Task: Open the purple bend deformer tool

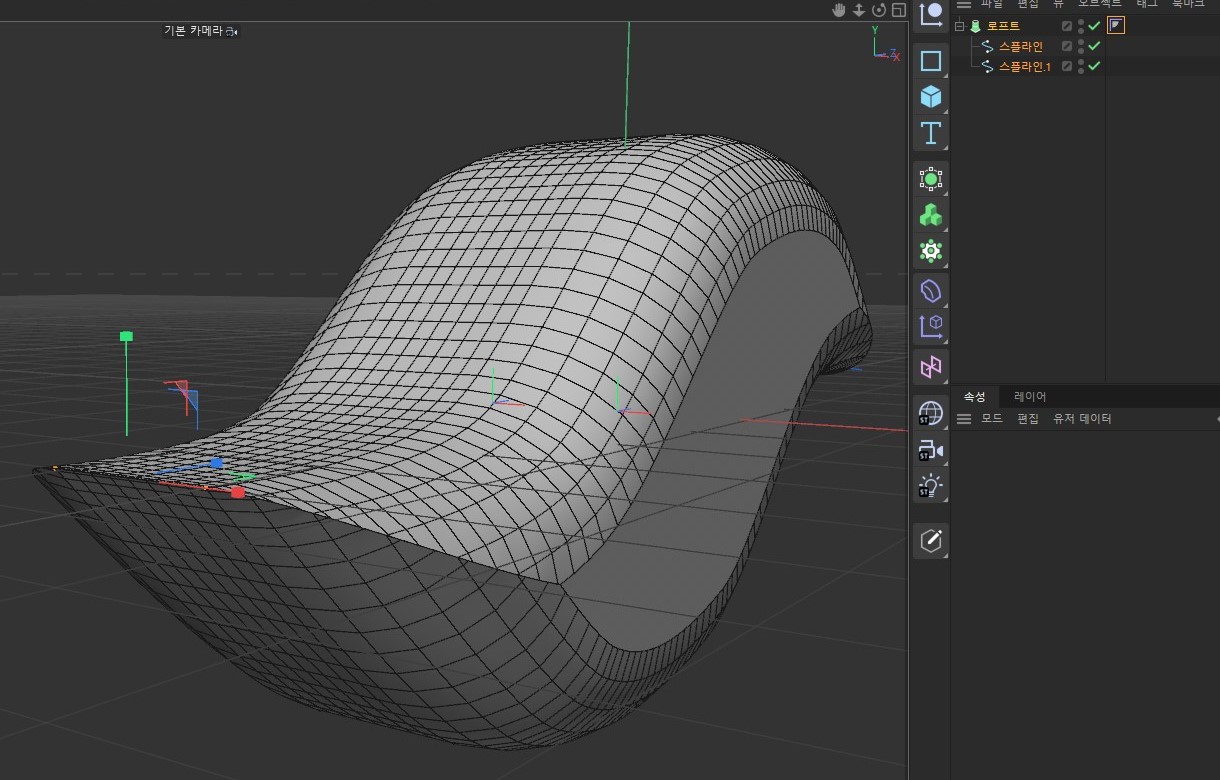Action: [931, 291]
